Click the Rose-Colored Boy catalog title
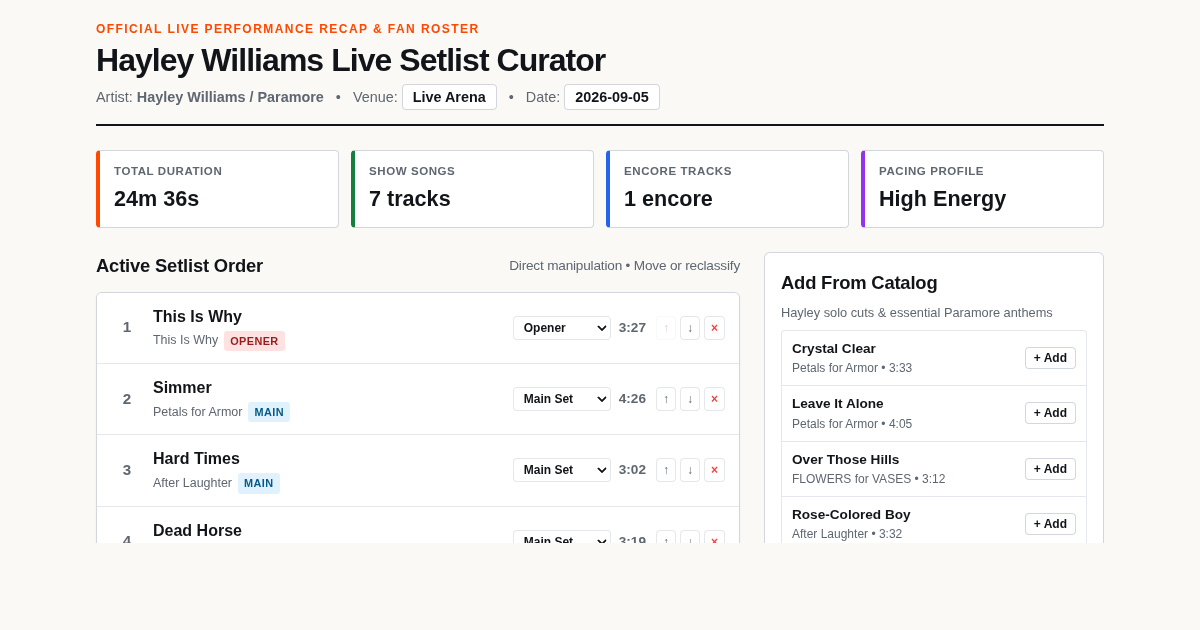This screenshot has height=630, width=1200. (x=851, y=515)
